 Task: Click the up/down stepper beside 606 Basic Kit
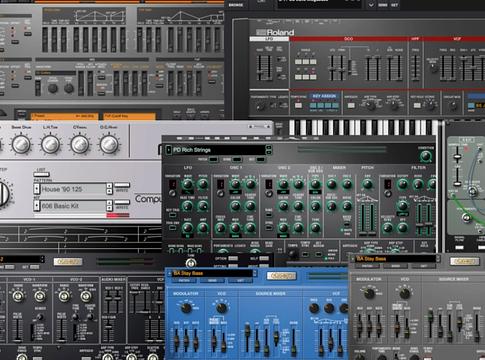[x=109, y=206]
